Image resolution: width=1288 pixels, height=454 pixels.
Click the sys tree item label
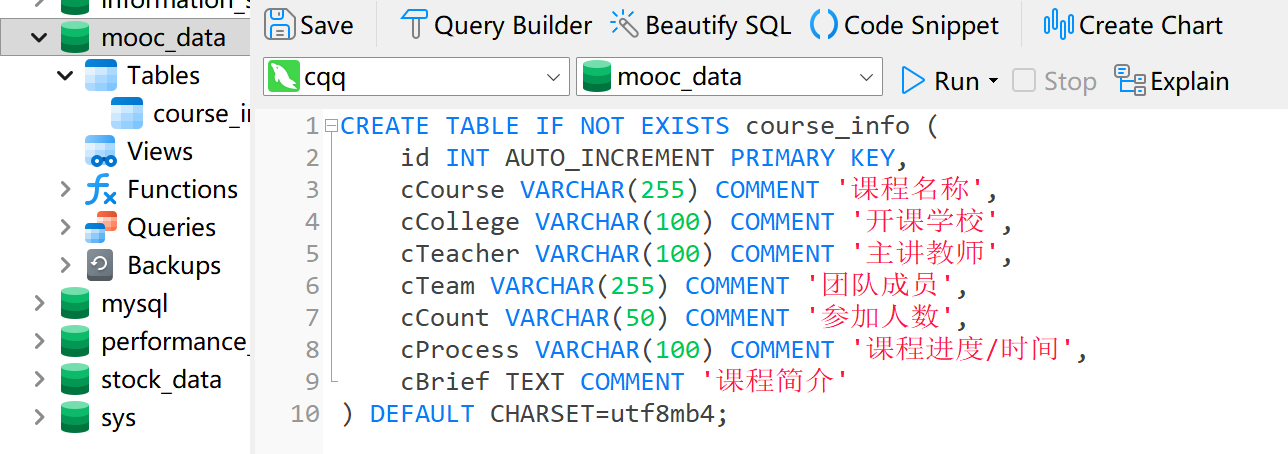(x=118, y=418)
